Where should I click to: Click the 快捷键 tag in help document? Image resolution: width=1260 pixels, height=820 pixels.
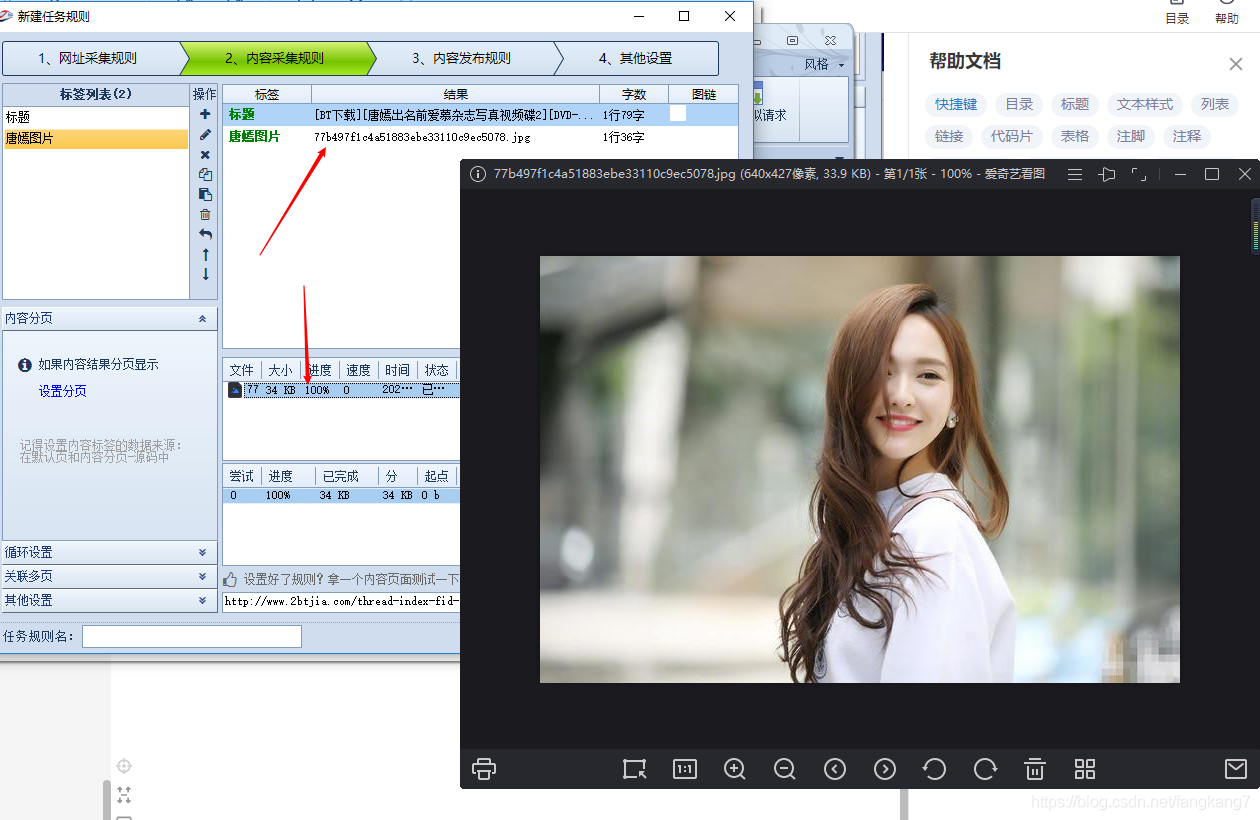point(956,104)
